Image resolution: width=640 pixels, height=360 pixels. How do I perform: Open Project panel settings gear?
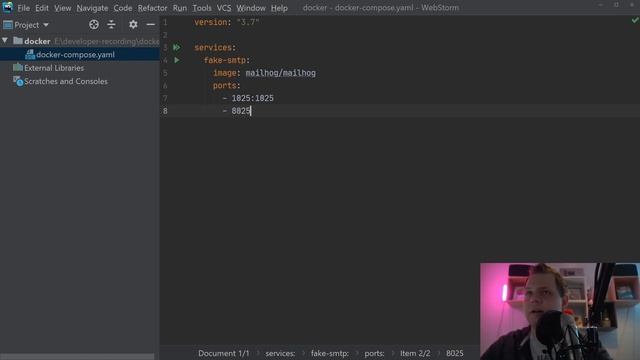pos(133,24)
